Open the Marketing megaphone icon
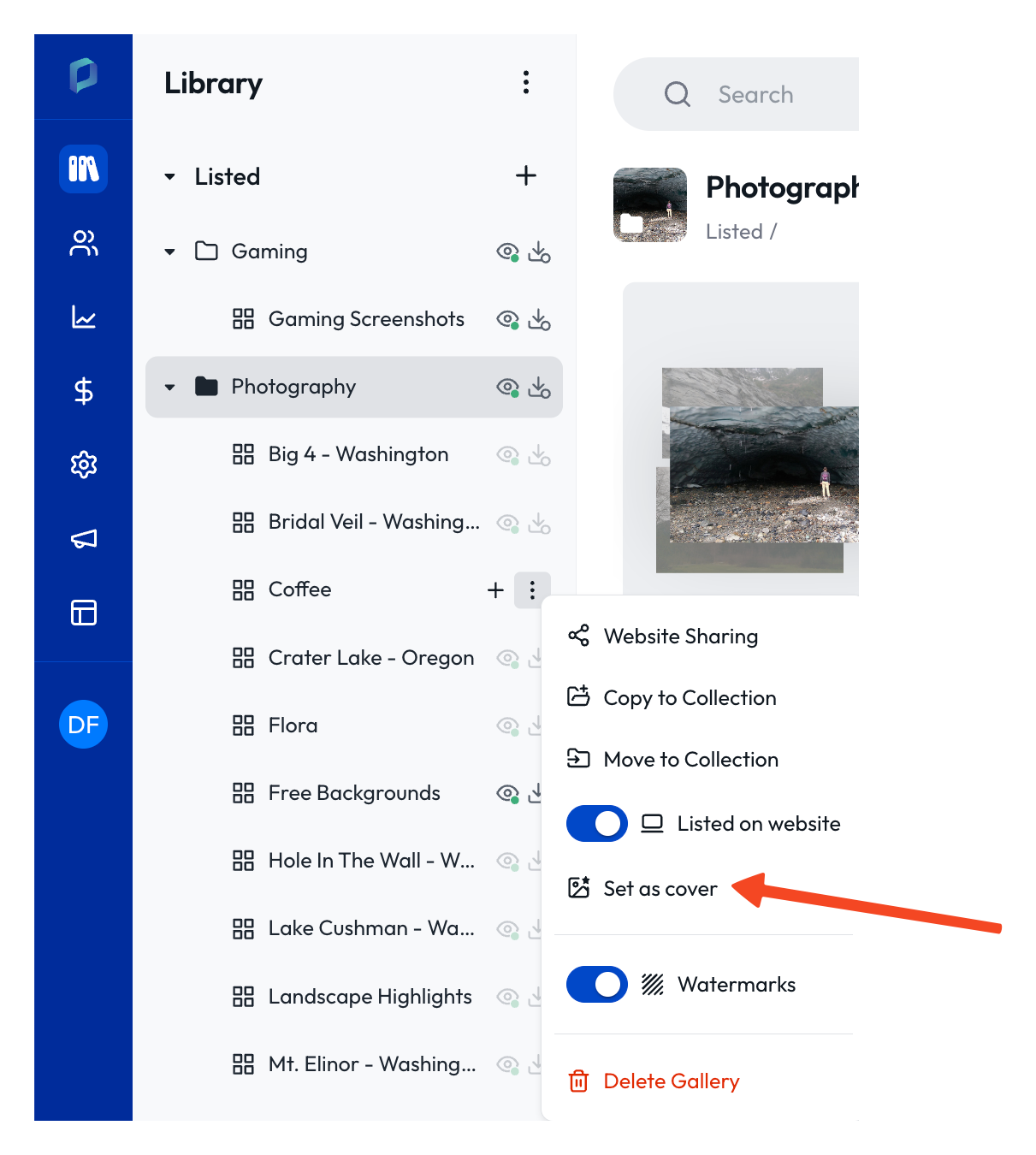Viewport: 1036px width, 1155px height. coord(84,538)
